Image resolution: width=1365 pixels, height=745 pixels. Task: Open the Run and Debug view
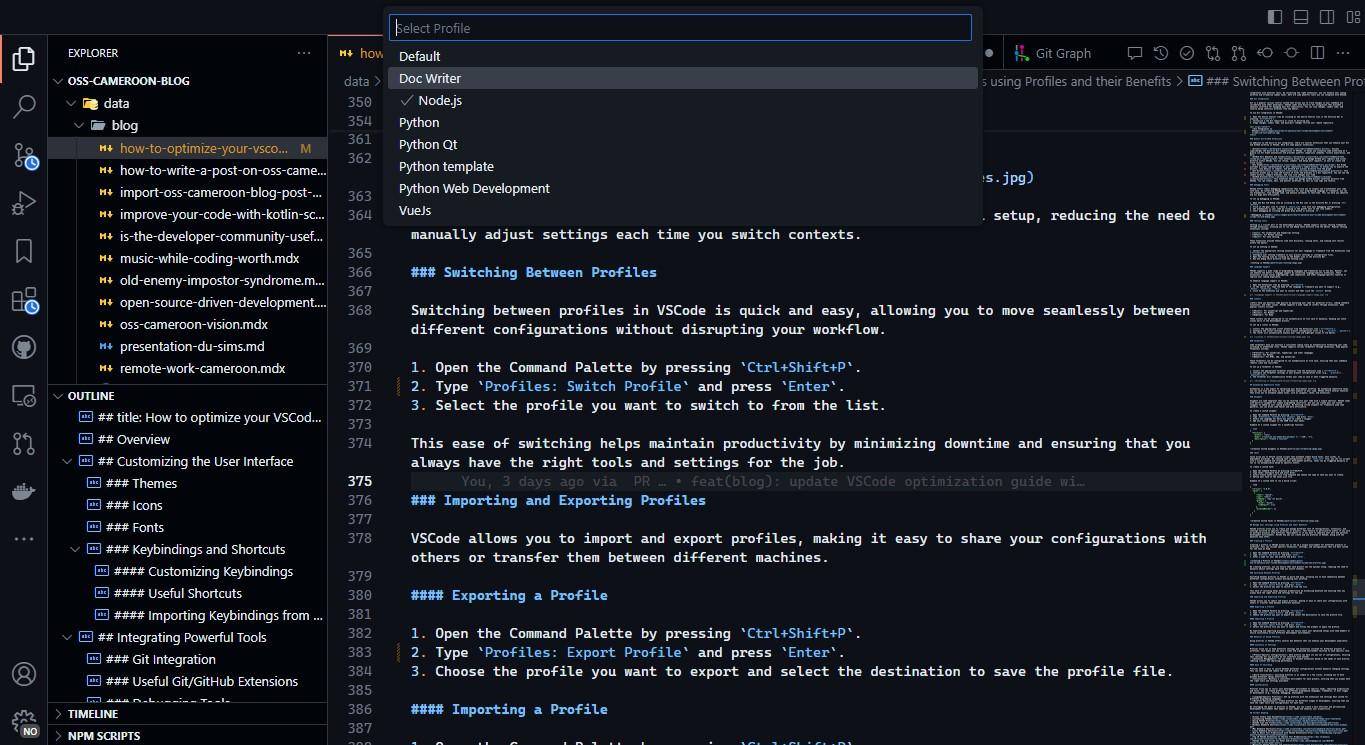coord(24,203)
